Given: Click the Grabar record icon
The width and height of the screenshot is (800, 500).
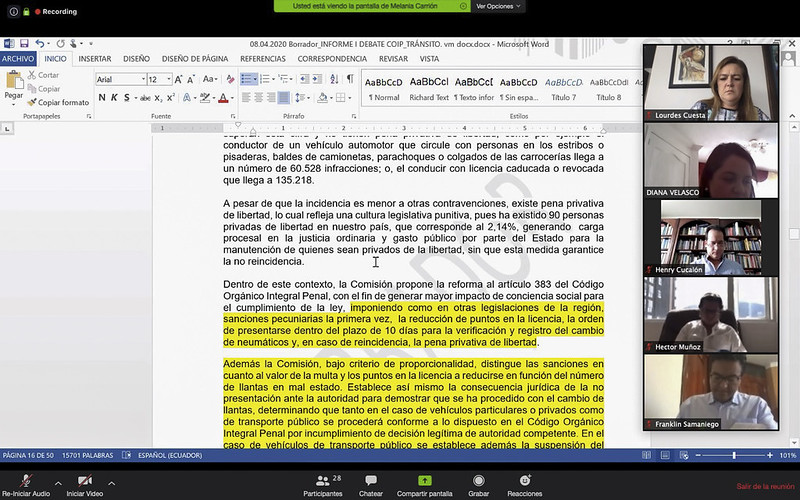Looking at the screenshot, I should coord(479,481).
